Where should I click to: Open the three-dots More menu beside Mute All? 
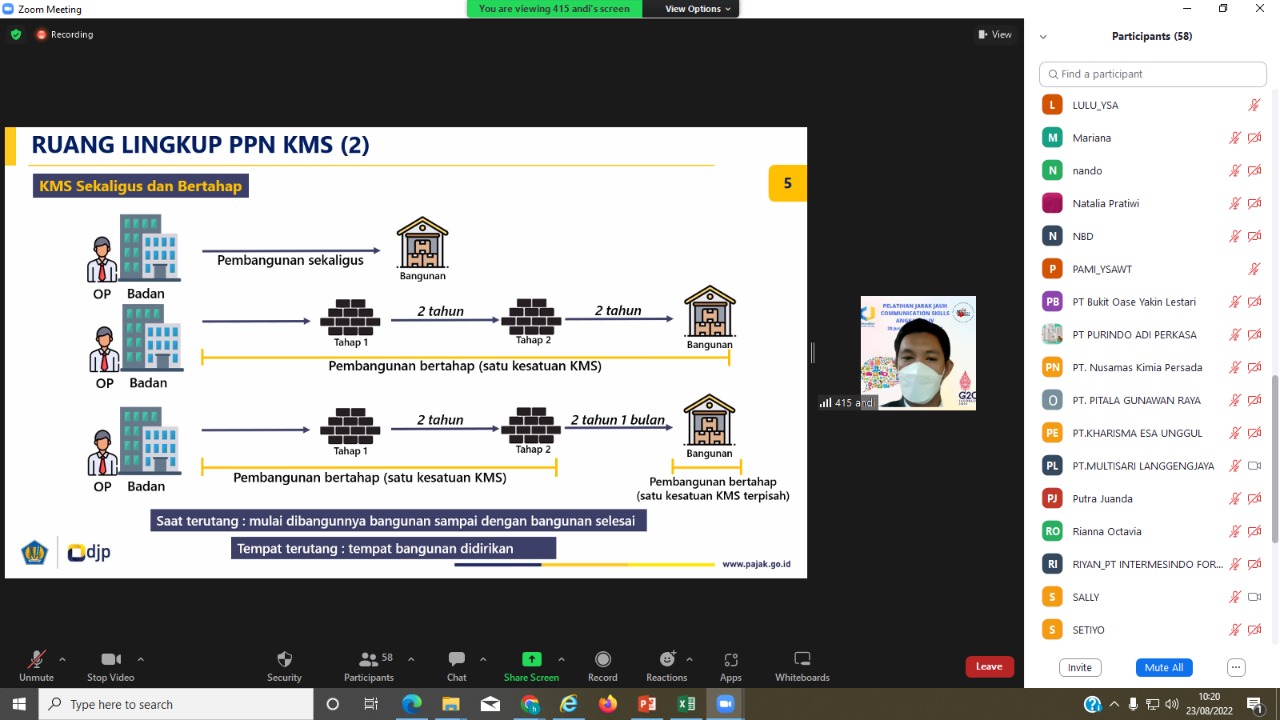point(1236,667)
